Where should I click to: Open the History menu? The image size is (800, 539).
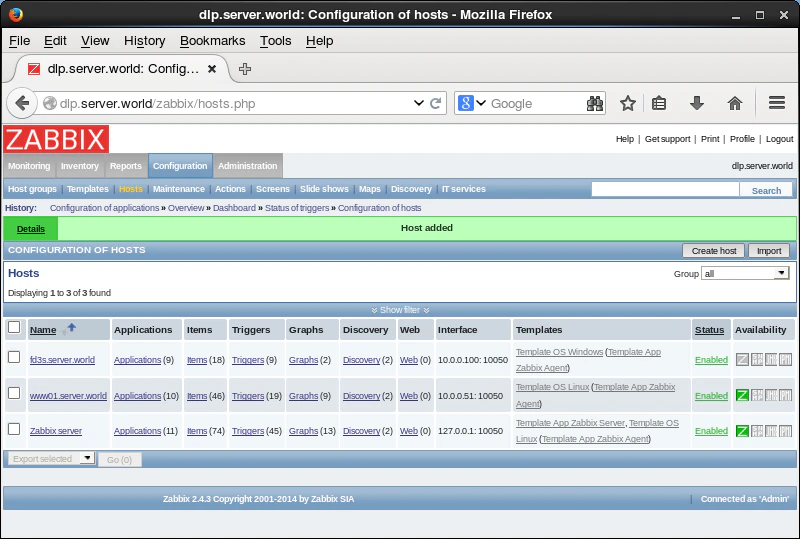(x=144, y=41)
